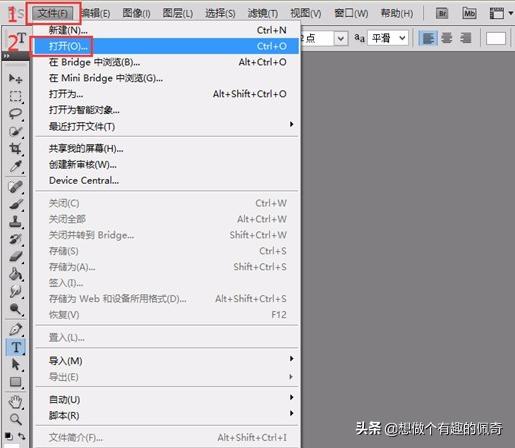Viewport: 515px width, 448px height.
Task: Open the 视图(V) menu
Action: [x=306, y=13]
